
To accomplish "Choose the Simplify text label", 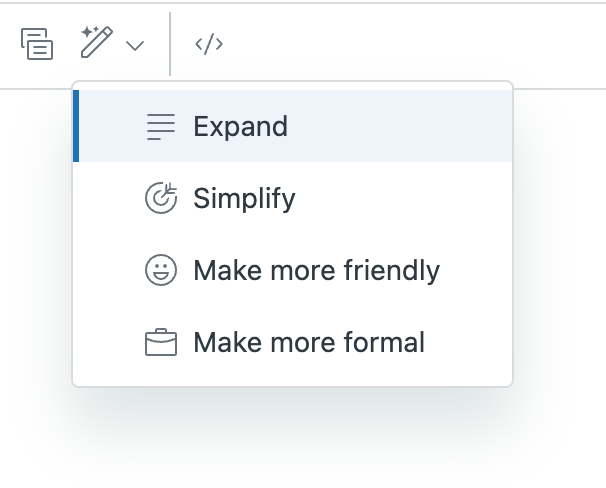I will 244,198.
